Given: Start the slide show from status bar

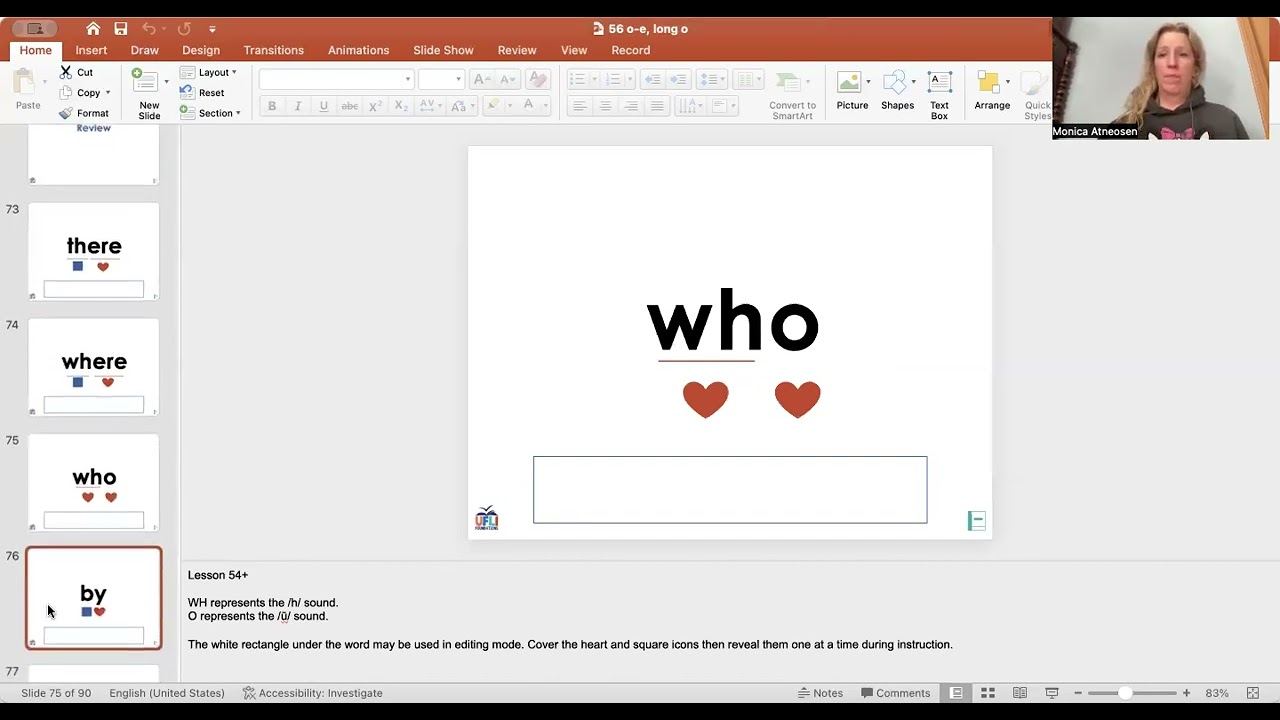Looking at the screenshot, I should 1052,693.
